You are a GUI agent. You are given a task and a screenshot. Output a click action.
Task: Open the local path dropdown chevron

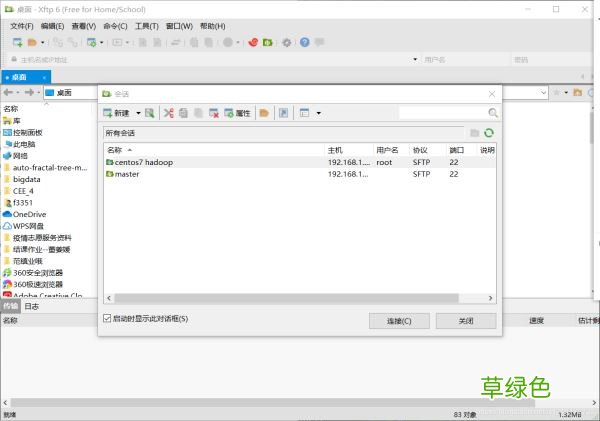[543, 93]
